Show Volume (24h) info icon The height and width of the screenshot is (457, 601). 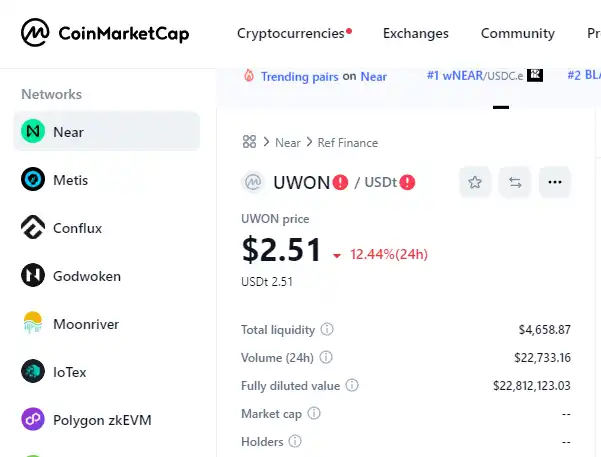coord(326,357)
